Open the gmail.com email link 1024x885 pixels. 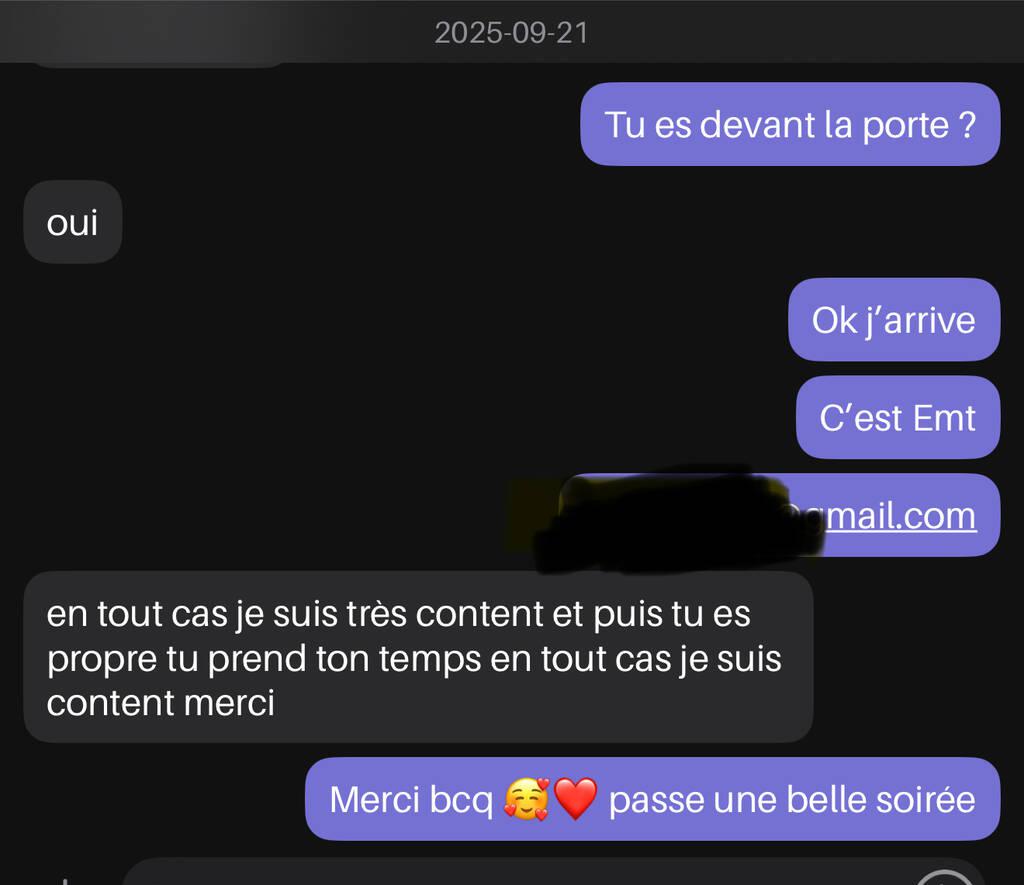[x=900, y=516]
